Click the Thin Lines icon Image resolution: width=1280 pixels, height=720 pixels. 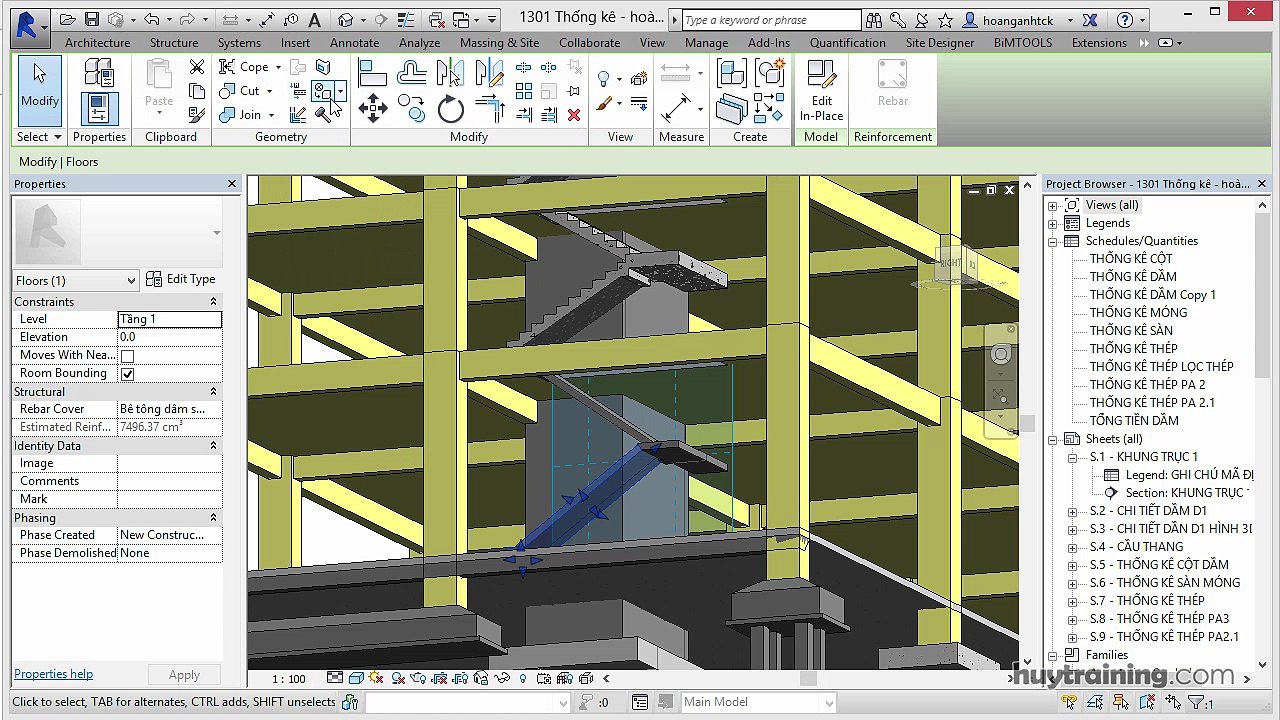(407, 19)
